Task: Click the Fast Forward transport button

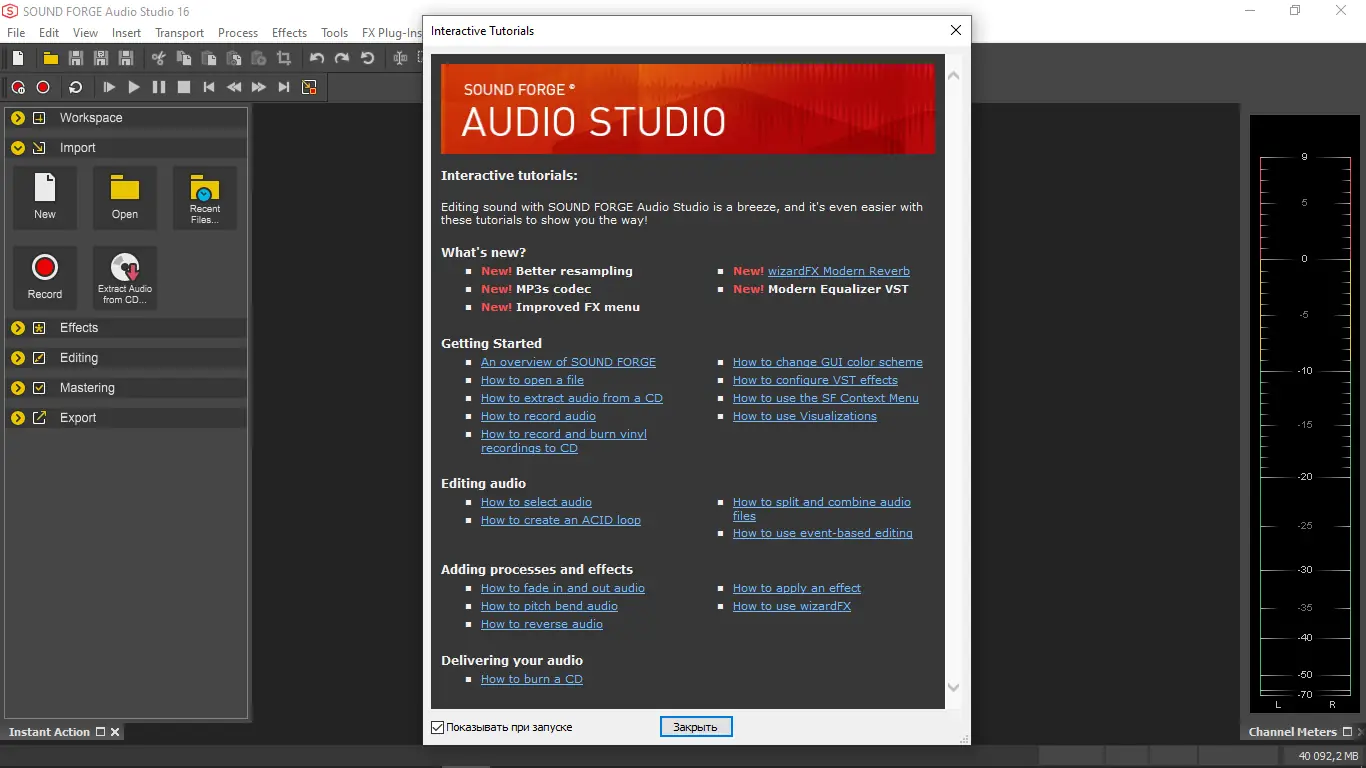Action: [258, 87]
